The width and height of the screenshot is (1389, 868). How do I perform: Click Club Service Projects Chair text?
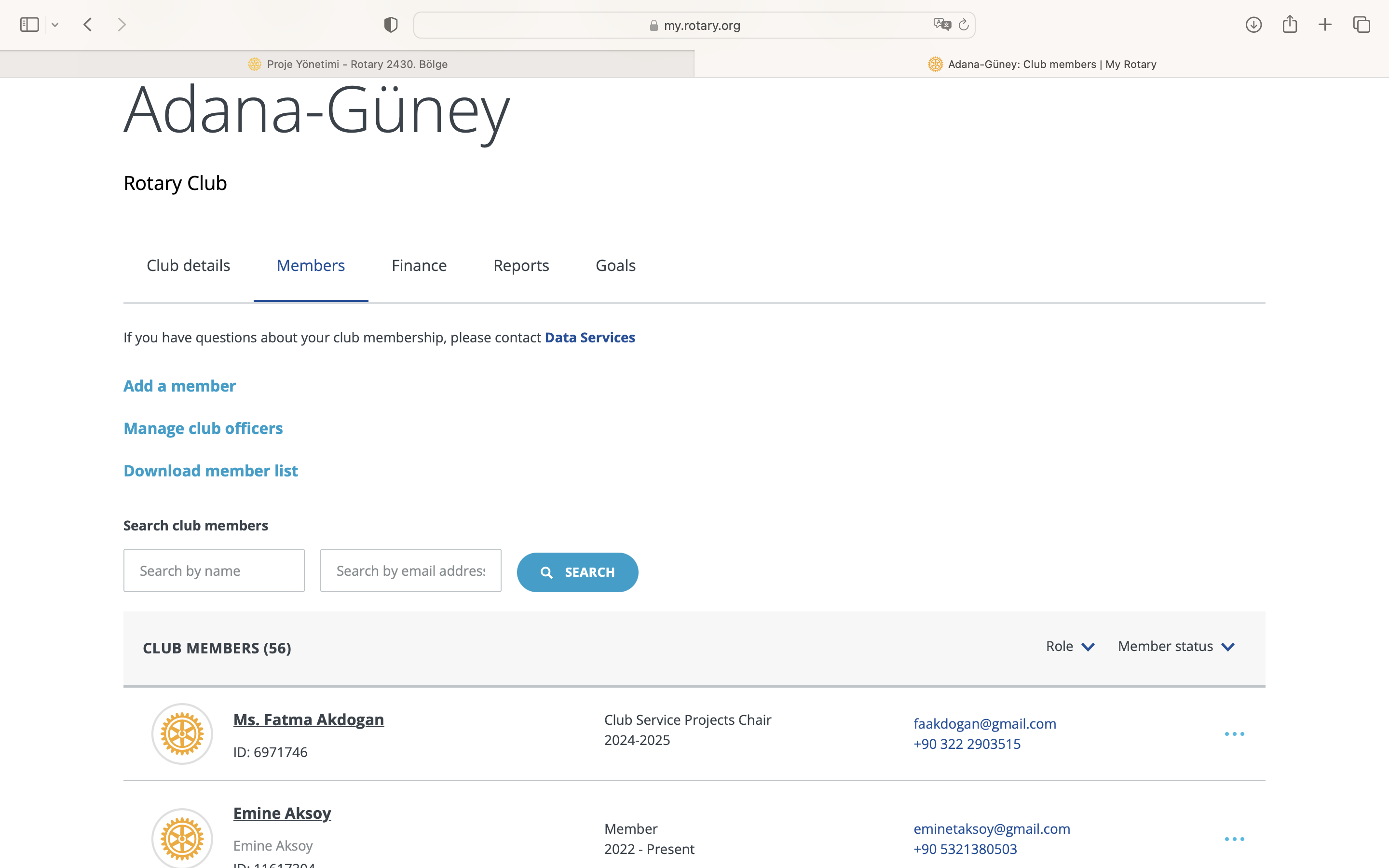(x=688, y=720)
